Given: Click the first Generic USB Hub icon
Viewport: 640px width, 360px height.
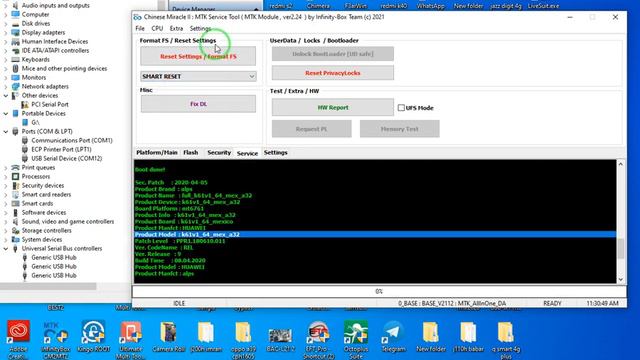Looking at the screenshot, I should (25, 258).
